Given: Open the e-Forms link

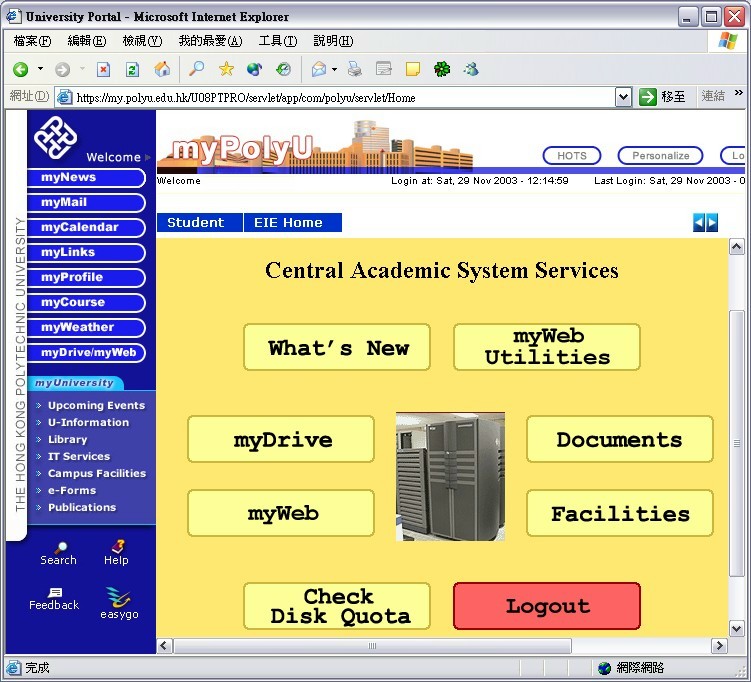Looking at the screenshot, I should pos(72,490).
